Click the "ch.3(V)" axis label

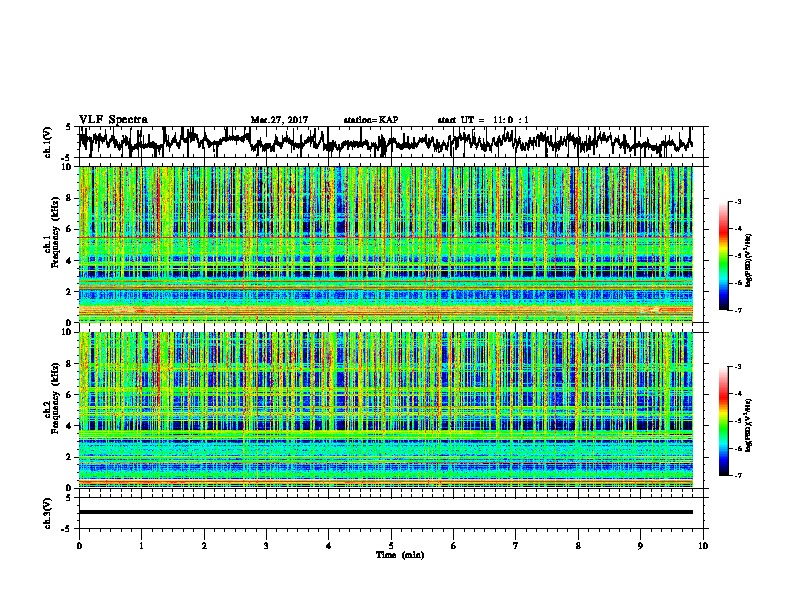click(48, 513)
